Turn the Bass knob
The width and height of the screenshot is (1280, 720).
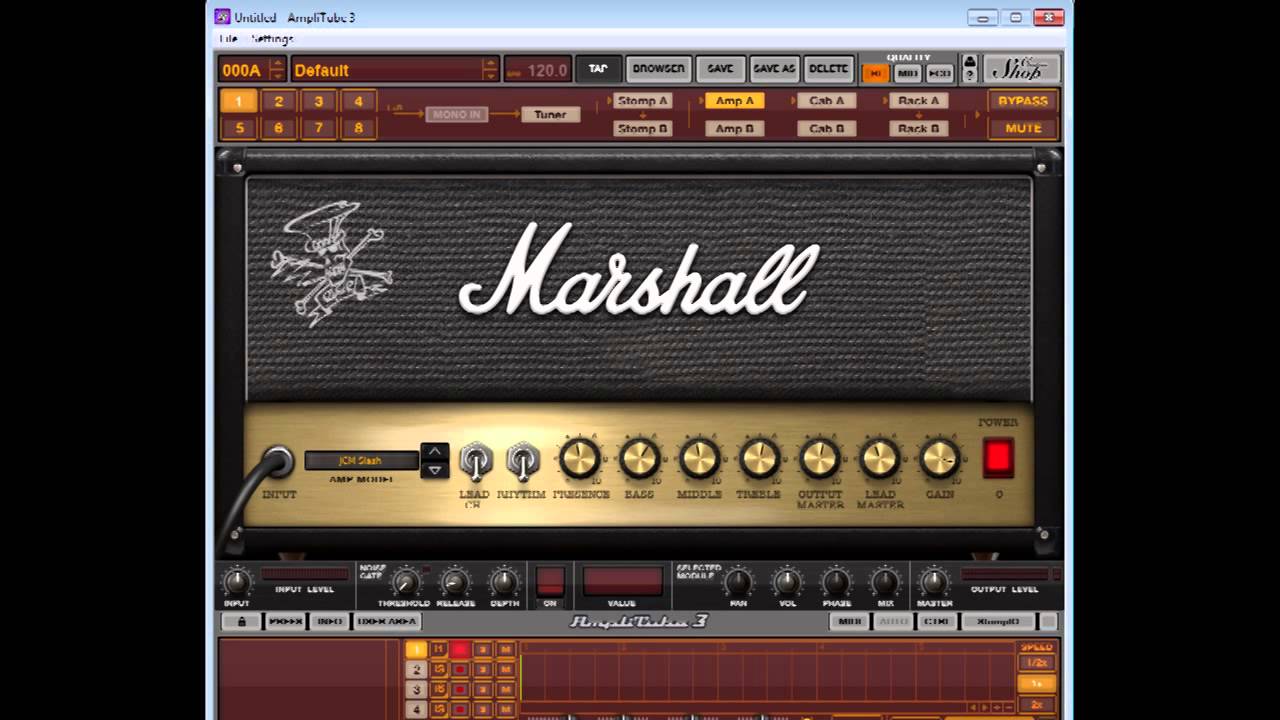pyautogui.click(x=639, y=459)
